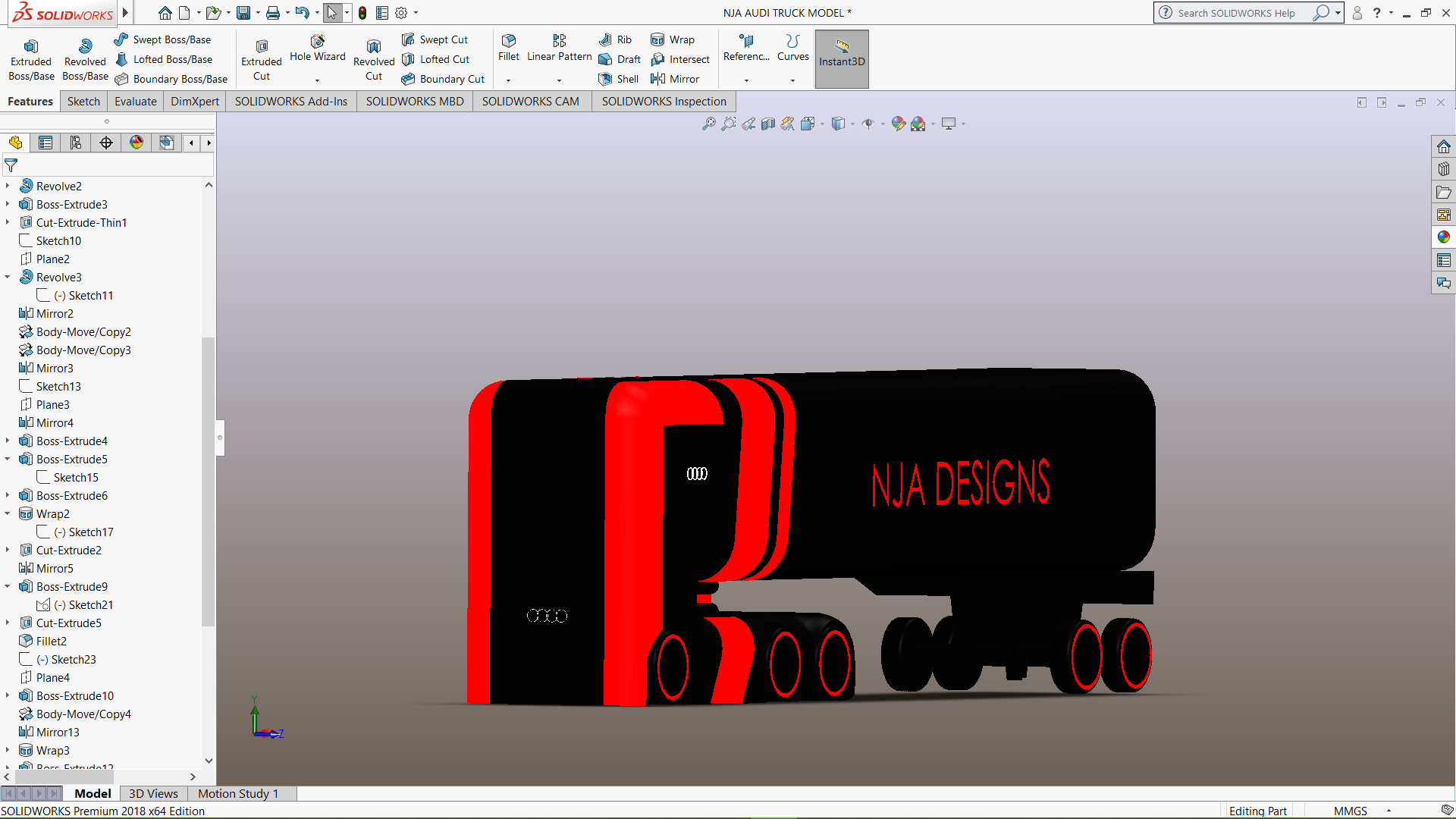Click the feature tree vertical scrollbar
Image resolution: width=1456 pixels, height=819 pixels.
(x=208, y=482)
